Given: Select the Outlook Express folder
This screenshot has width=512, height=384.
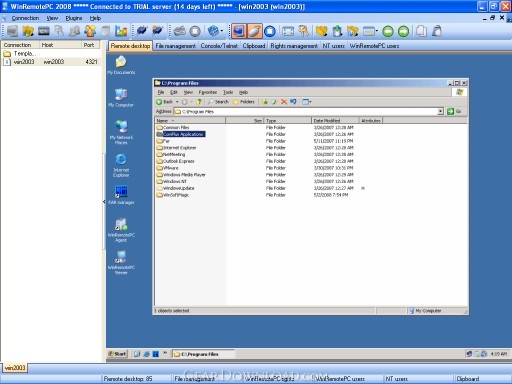Looking at the screenshot, I should [175, 161].
